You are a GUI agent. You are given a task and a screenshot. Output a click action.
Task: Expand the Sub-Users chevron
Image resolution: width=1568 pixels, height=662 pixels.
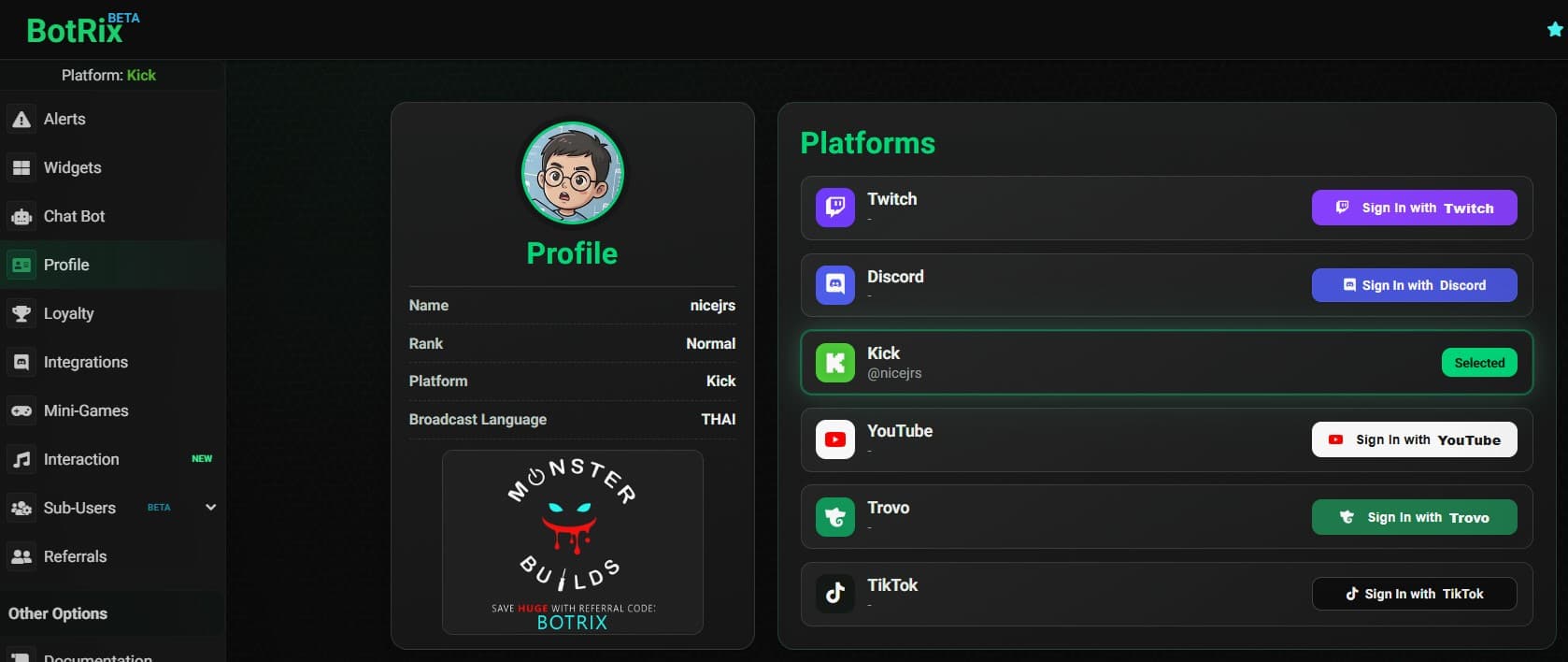(x=211, y=508)
